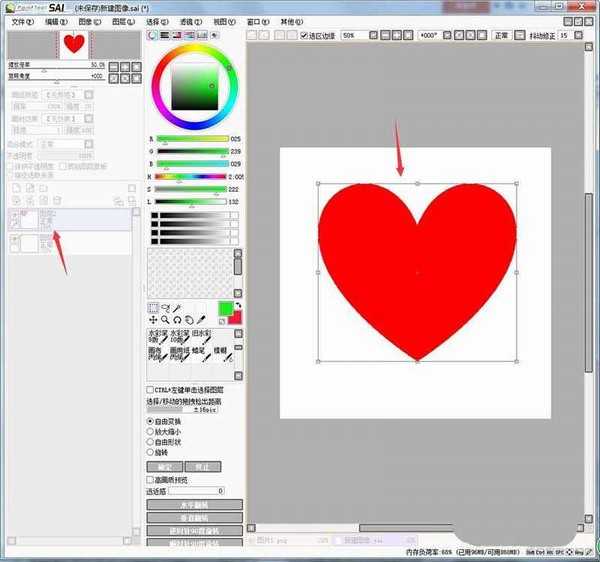Select the zoom magnifier tool
Viewport: 600px width, 562px height.
[x=165, y=320]
